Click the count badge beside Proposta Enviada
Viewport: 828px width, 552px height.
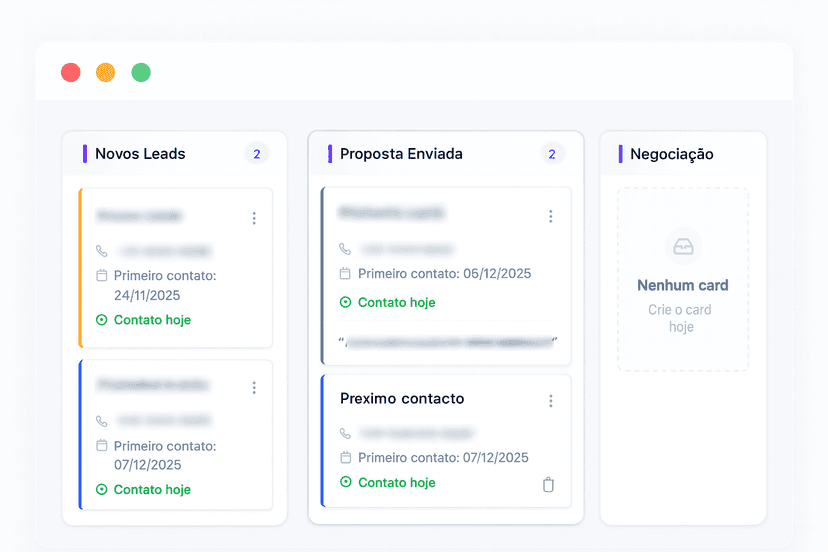click(552, 154)
